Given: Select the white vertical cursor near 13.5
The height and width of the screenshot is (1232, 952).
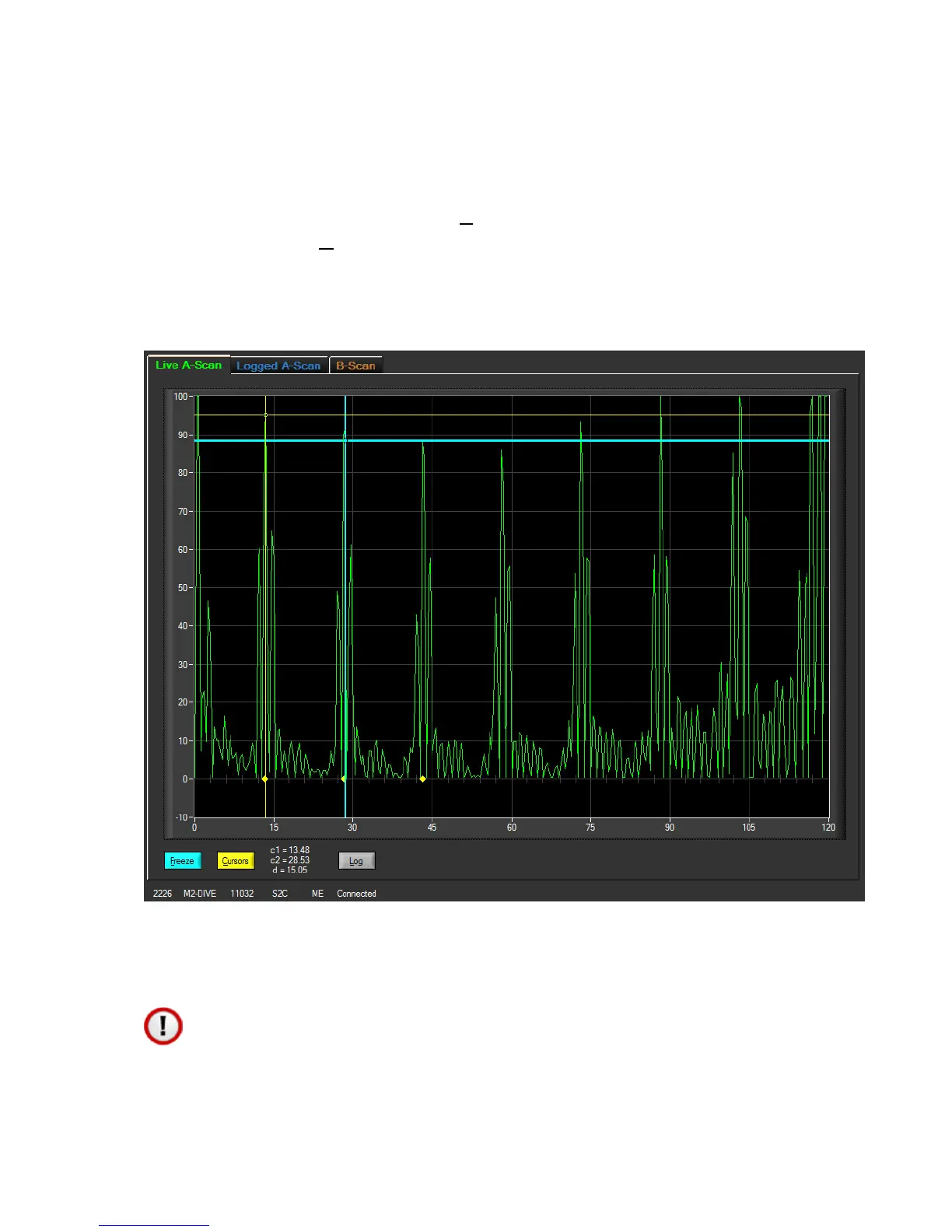Looking at the screenshot, I should pyautogui.click(x=266, y=607).
